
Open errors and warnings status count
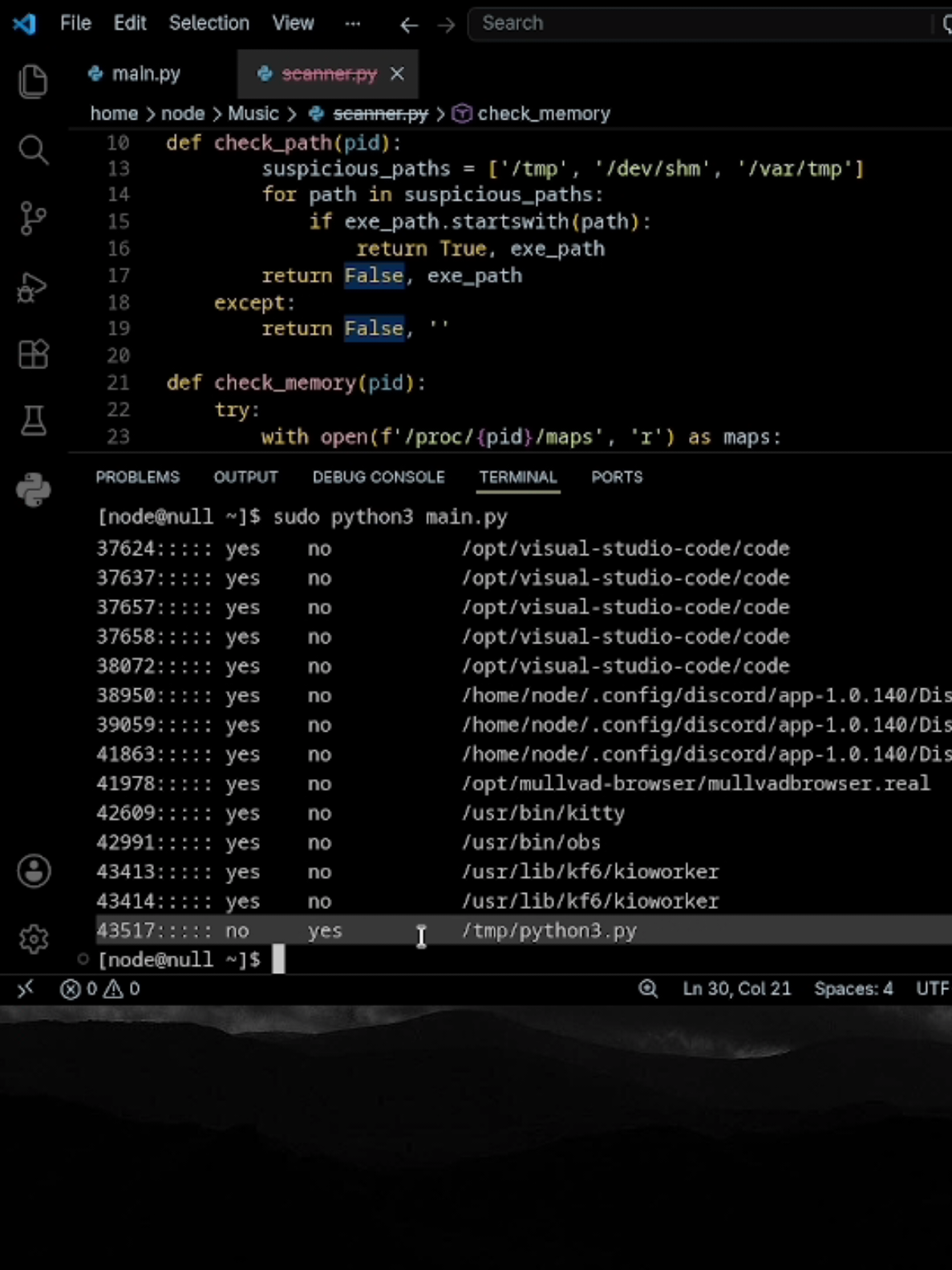[x=100, y=988]
